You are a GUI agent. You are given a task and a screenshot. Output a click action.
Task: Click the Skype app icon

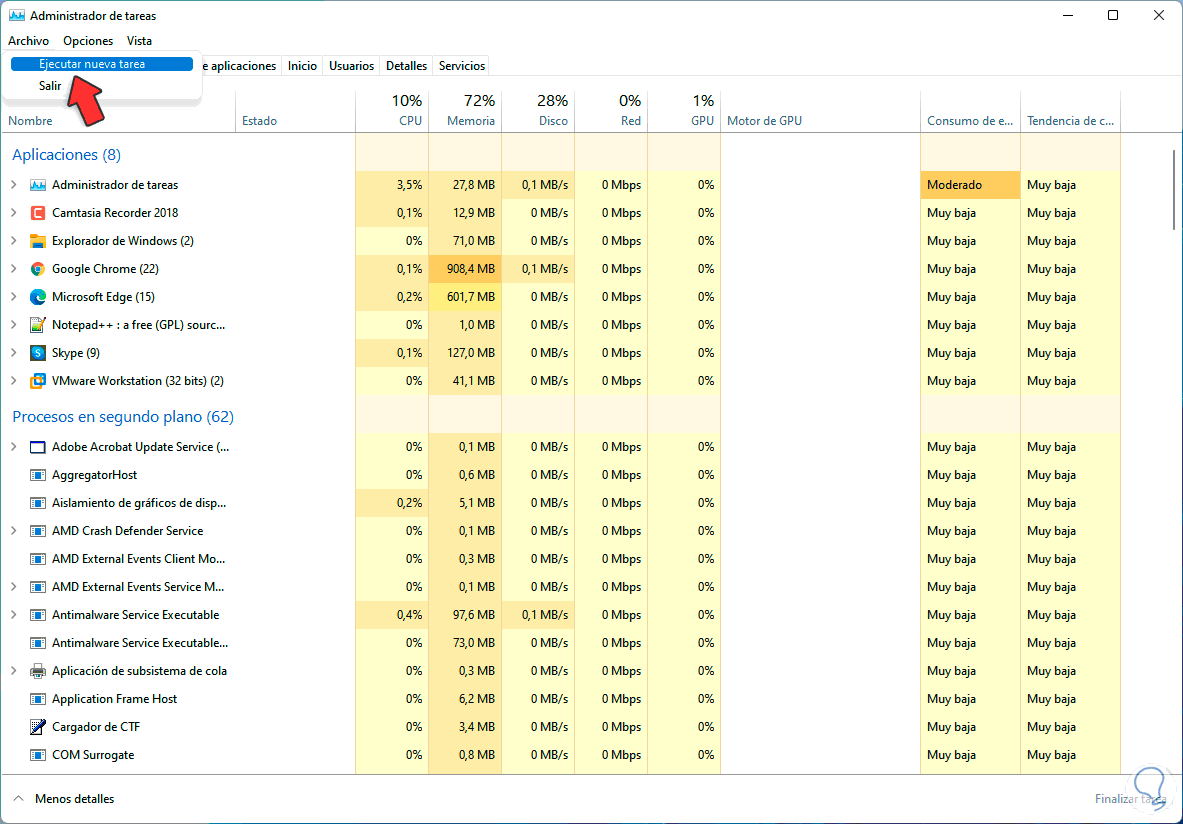click(38, 353)
